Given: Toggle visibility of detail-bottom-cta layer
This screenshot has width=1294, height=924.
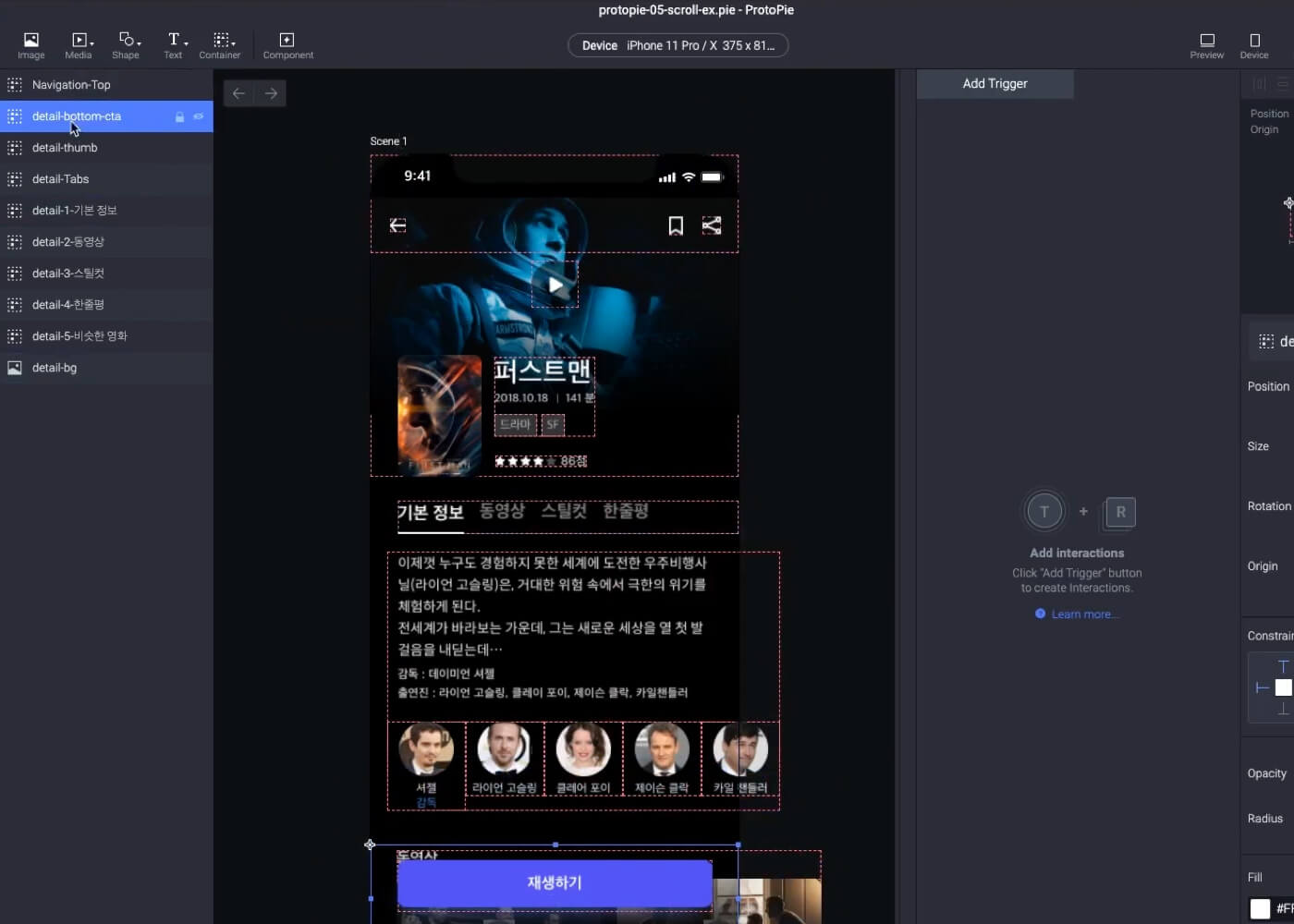Looking at the screenshot, I should pos(198,116).
